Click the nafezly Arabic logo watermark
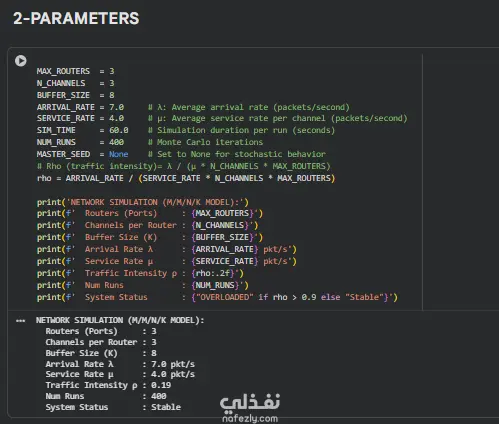Image resolution: width=499 pixels, height=424 pixels. point(250,402)
